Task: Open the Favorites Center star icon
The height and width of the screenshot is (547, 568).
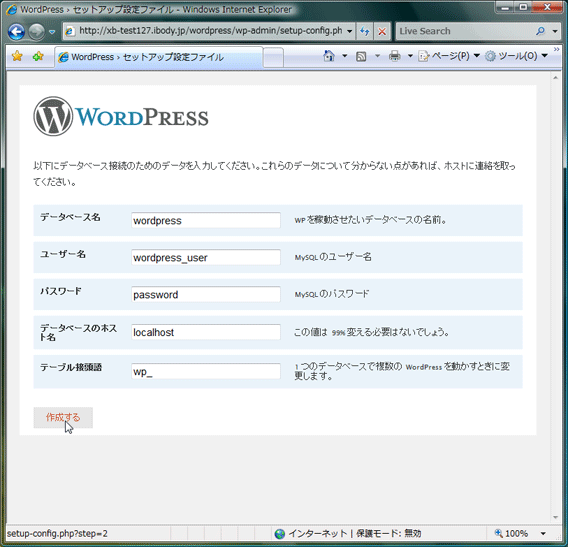Action: pos(17,56)
